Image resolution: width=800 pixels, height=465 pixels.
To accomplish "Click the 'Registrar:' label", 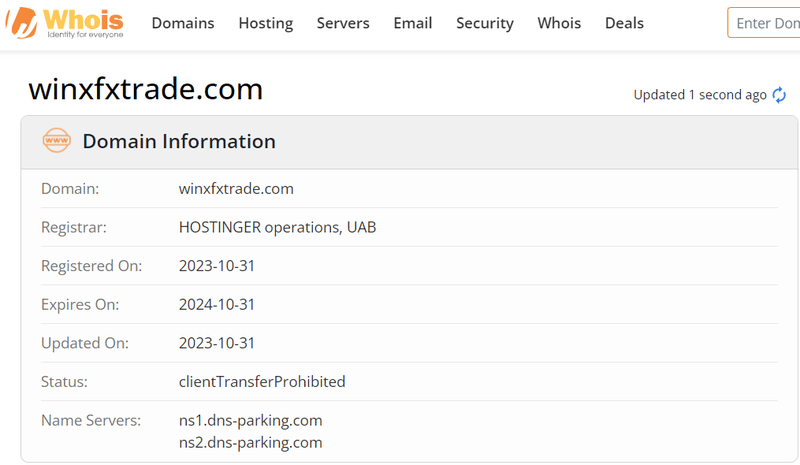I will [x=74, y=227].
